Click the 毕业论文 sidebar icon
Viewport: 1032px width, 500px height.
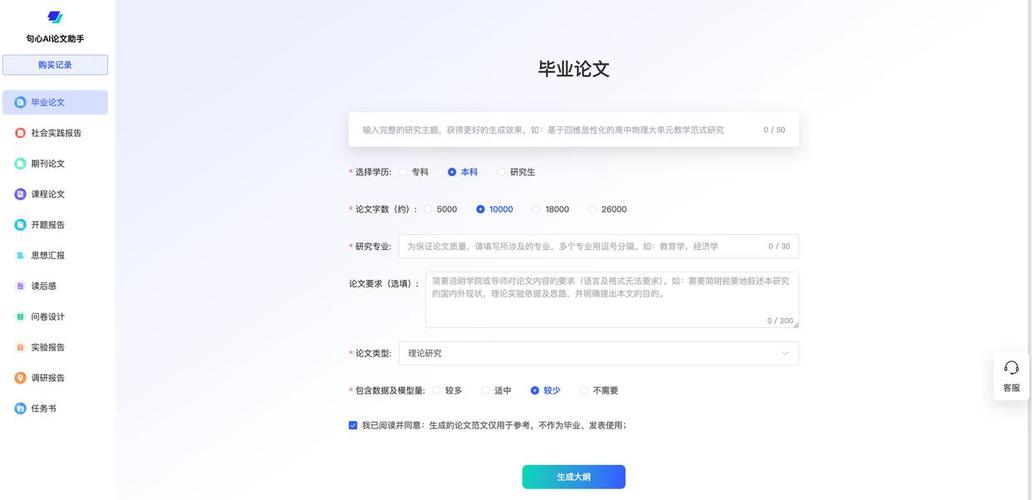coord(20,103)
